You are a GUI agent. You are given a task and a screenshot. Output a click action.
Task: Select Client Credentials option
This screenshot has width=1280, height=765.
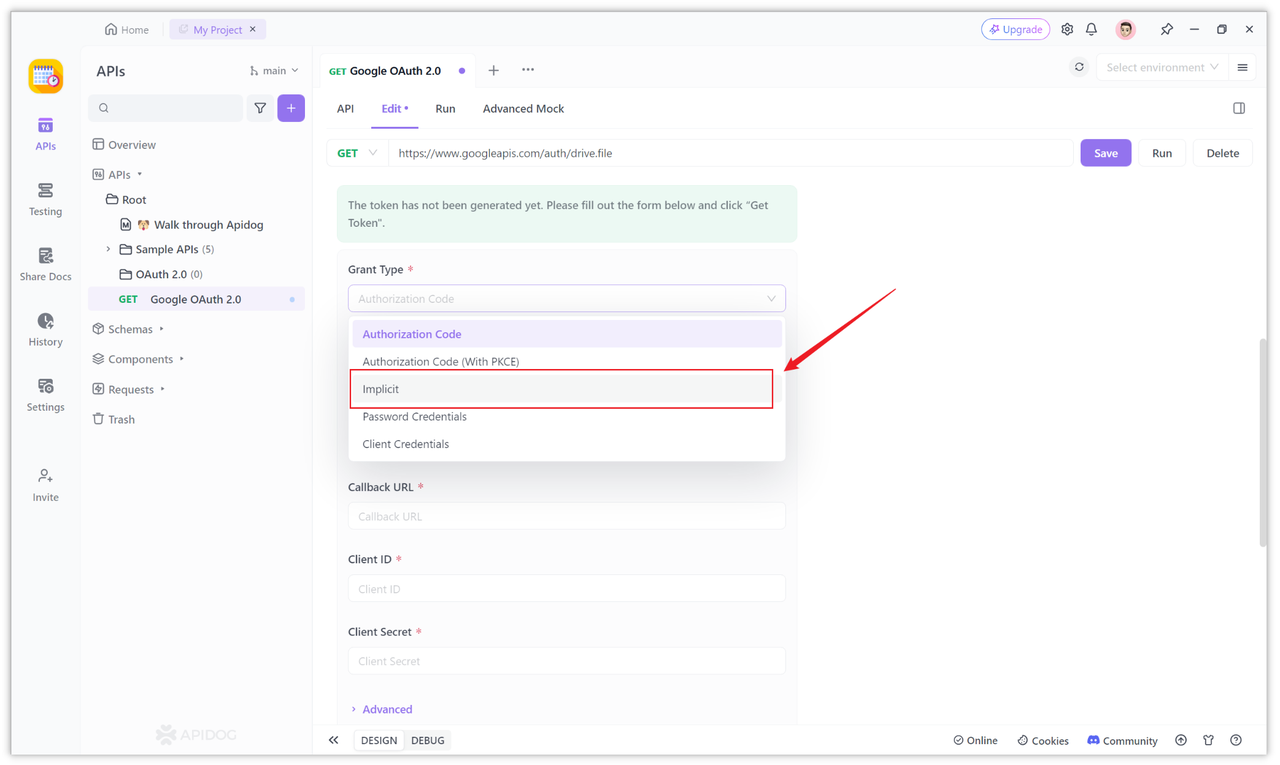click(x=567, y=444)
